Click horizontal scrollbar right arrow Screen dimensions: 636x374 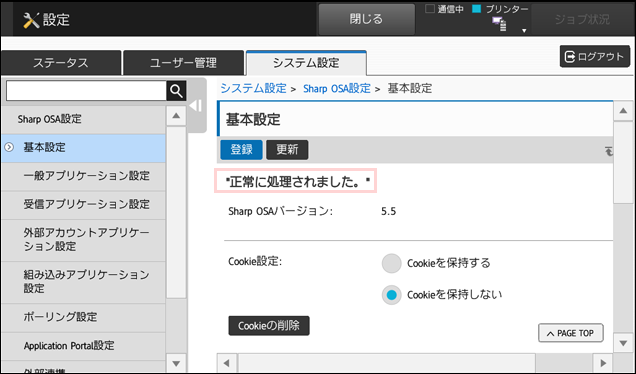coord(603,363)
